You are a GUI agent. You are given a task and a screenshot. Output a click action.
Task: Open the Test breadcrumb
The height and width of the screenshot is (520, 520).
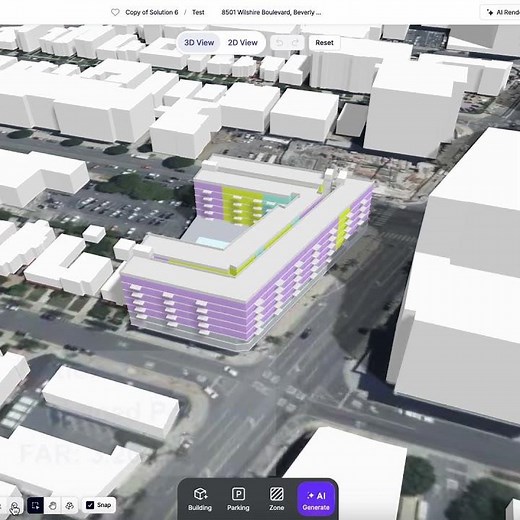[x=198, y=13]
